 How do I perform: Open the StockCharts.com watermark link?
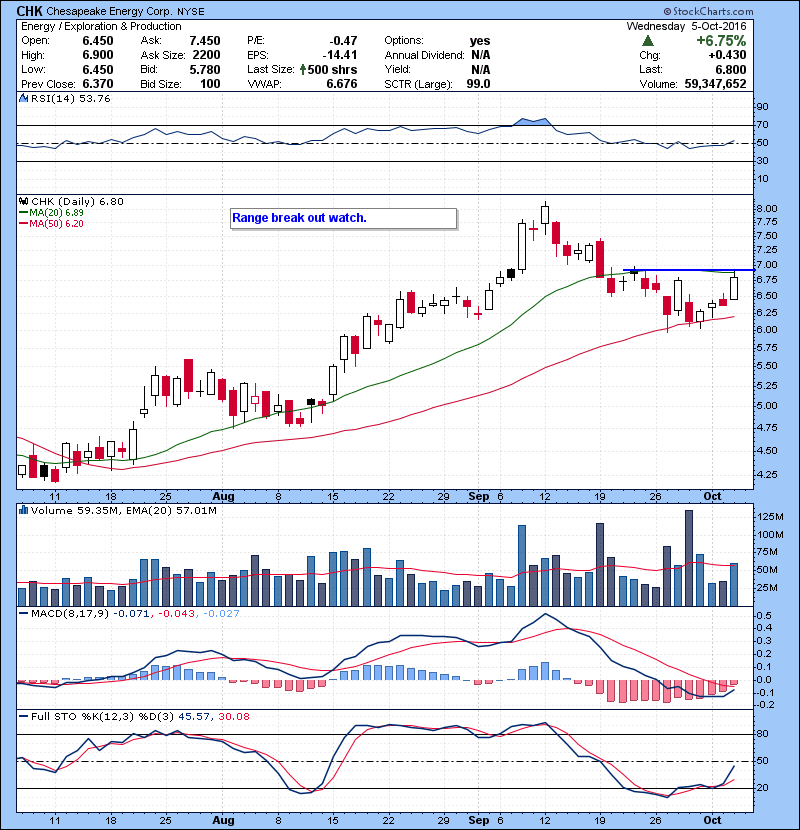(x=708, y=11)
